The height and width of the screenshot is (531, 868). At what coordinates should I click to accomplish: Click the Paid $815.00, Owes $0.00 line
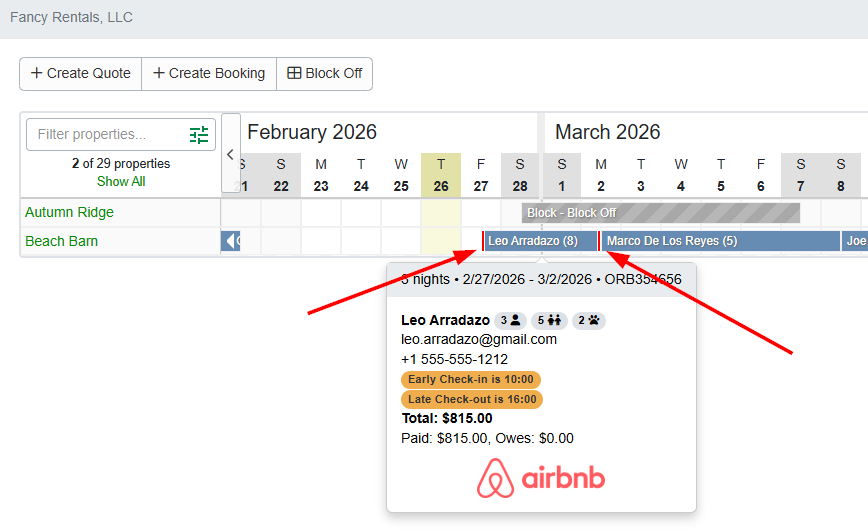click(487, 439)
